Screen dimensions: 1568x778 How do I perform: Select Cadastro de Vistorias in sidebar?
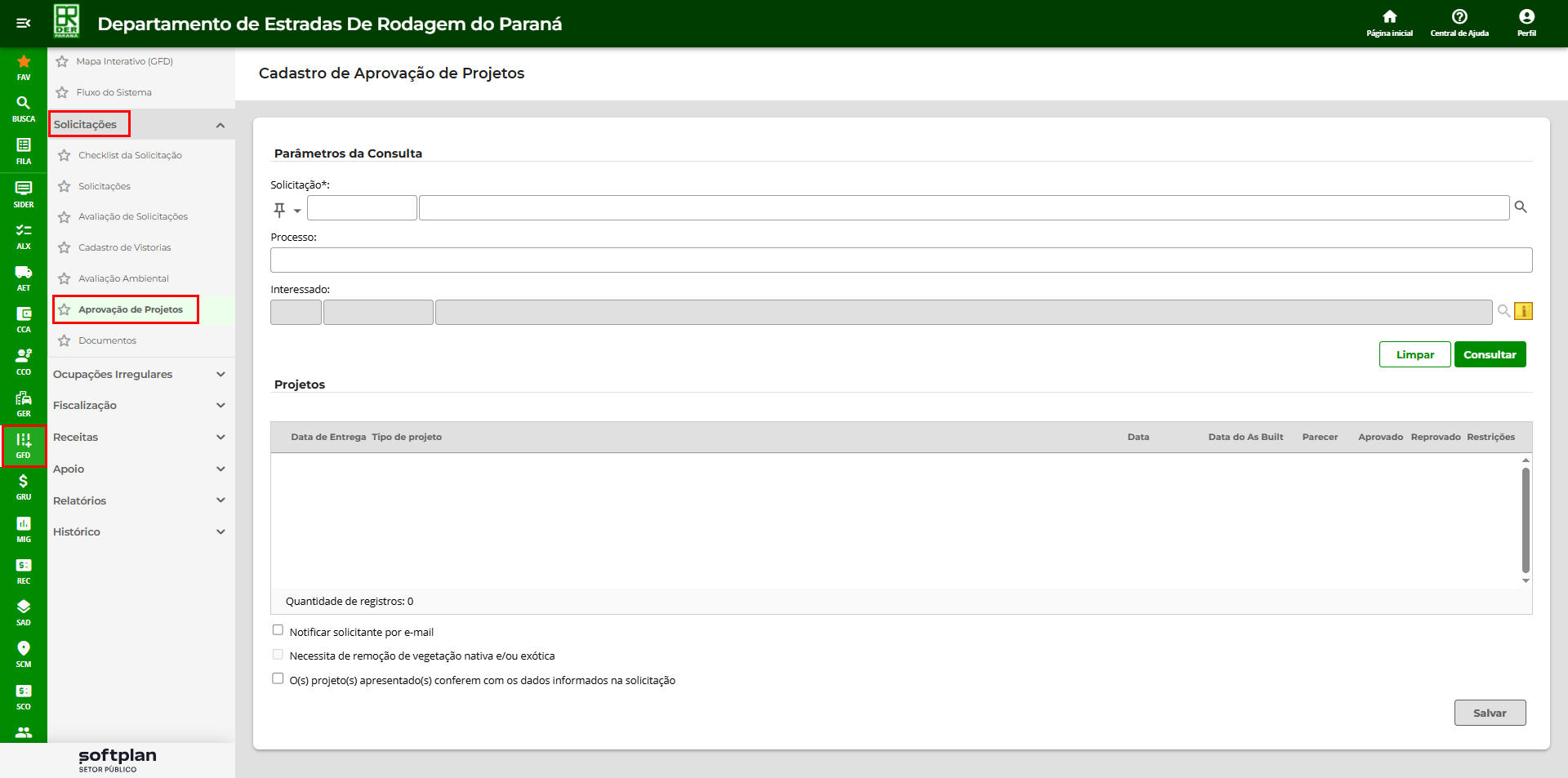[124, 248]
